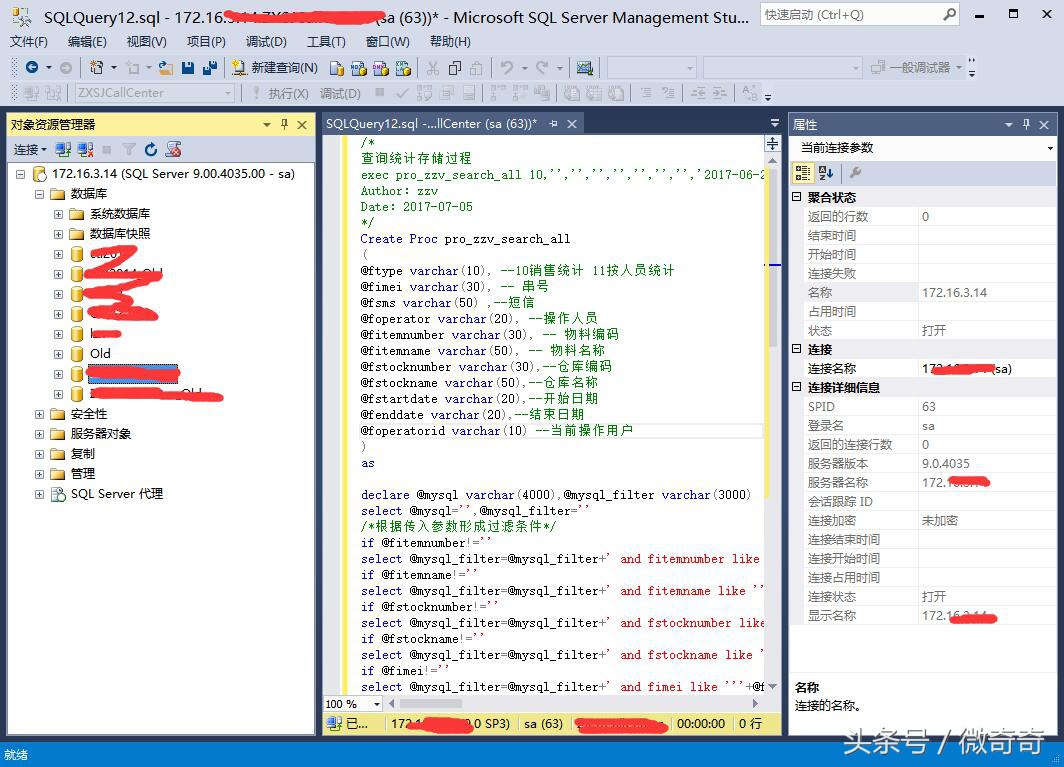
Task: Click the Save floppy disk icon
Action: 188,67
